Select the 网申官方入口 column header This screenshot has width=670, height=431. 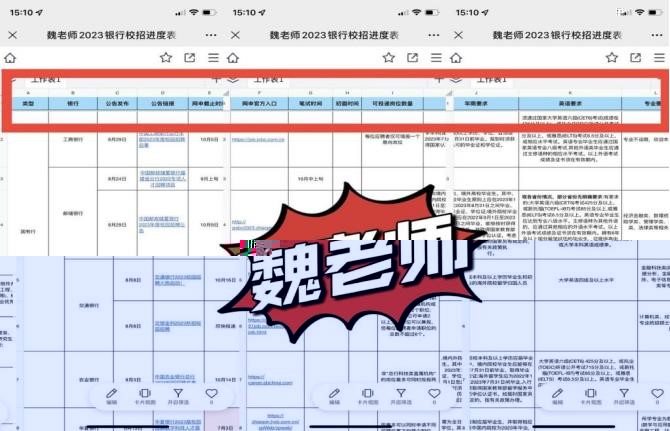click(x=259, y=103)
